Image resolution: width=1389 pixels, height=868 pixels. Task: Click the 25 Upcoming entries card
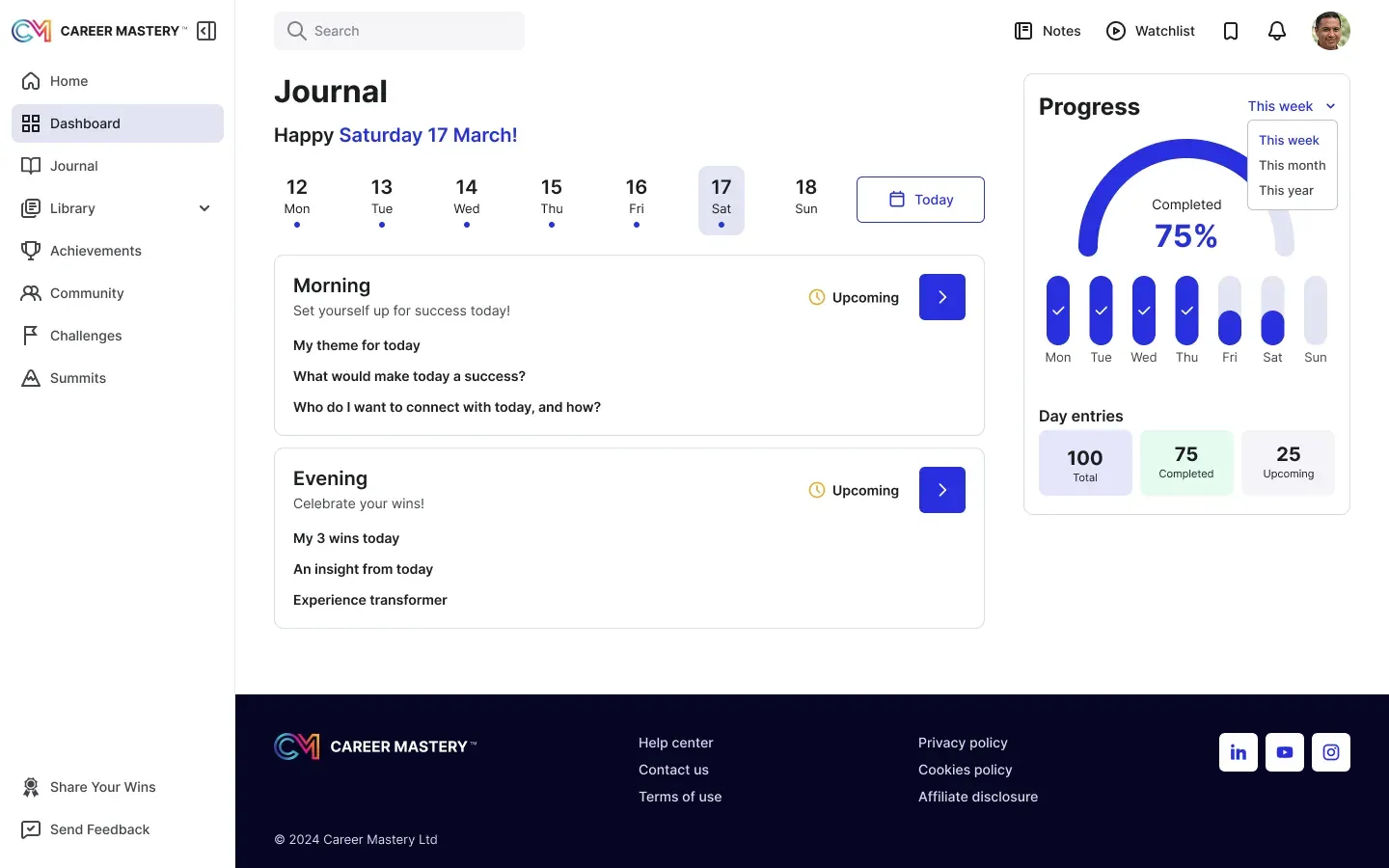tap(1289, 463)
